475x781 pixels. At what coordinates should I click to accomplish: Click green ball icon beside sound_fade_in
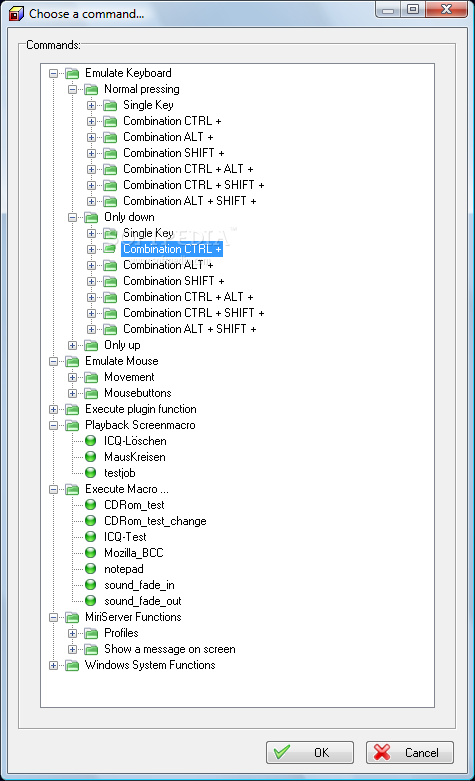coord(91,585)
